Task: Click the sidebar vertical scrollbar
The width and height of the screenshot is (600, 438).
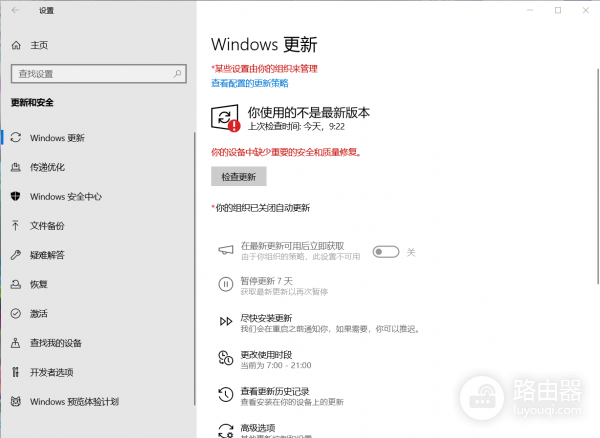Action: [x=195, y=269]
